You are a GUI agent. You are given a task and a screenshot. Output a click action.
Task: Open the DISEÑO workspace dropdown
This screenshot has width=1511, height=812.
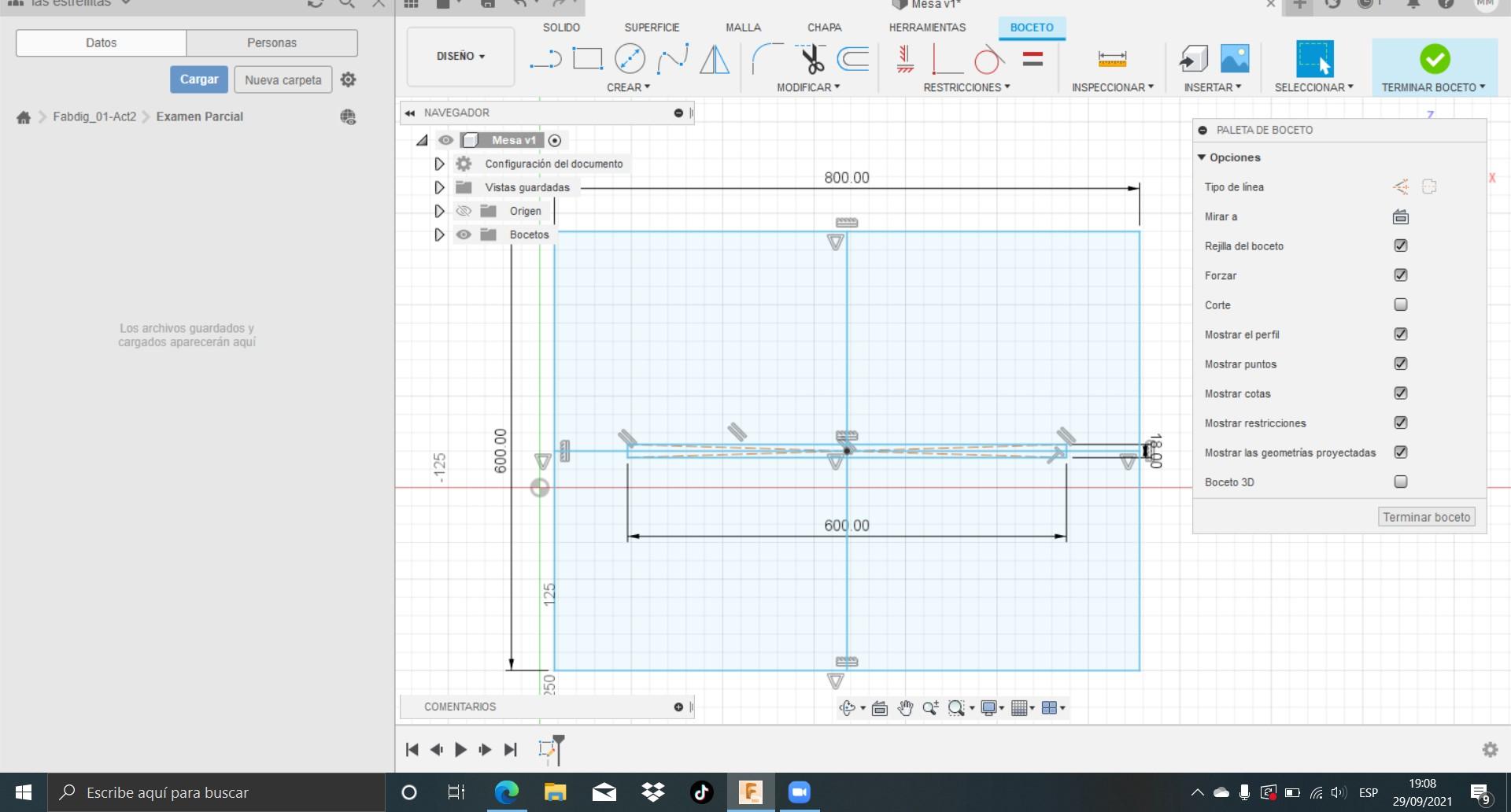(460, 57)
